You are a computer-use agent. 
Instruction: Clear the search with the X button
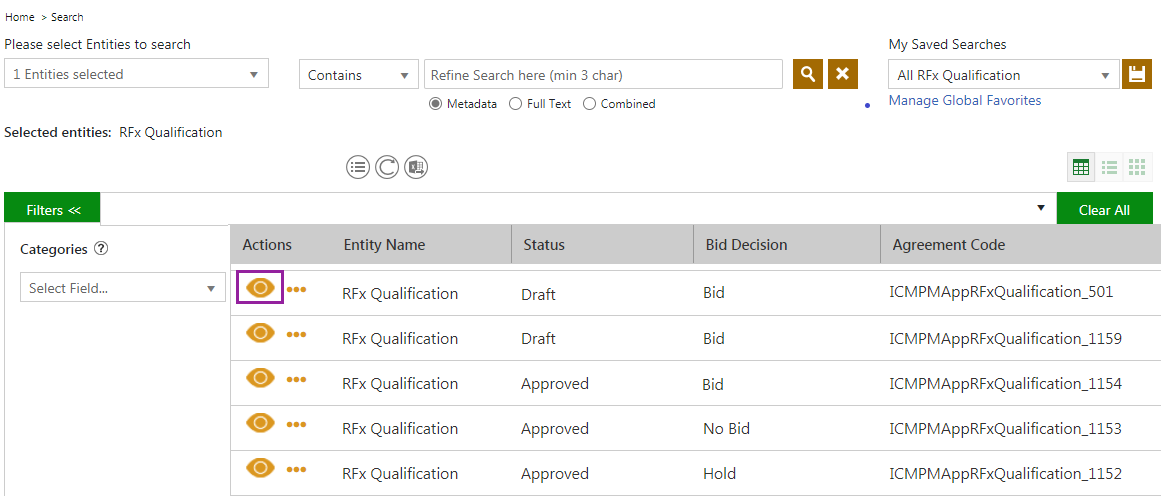point(842,74)
